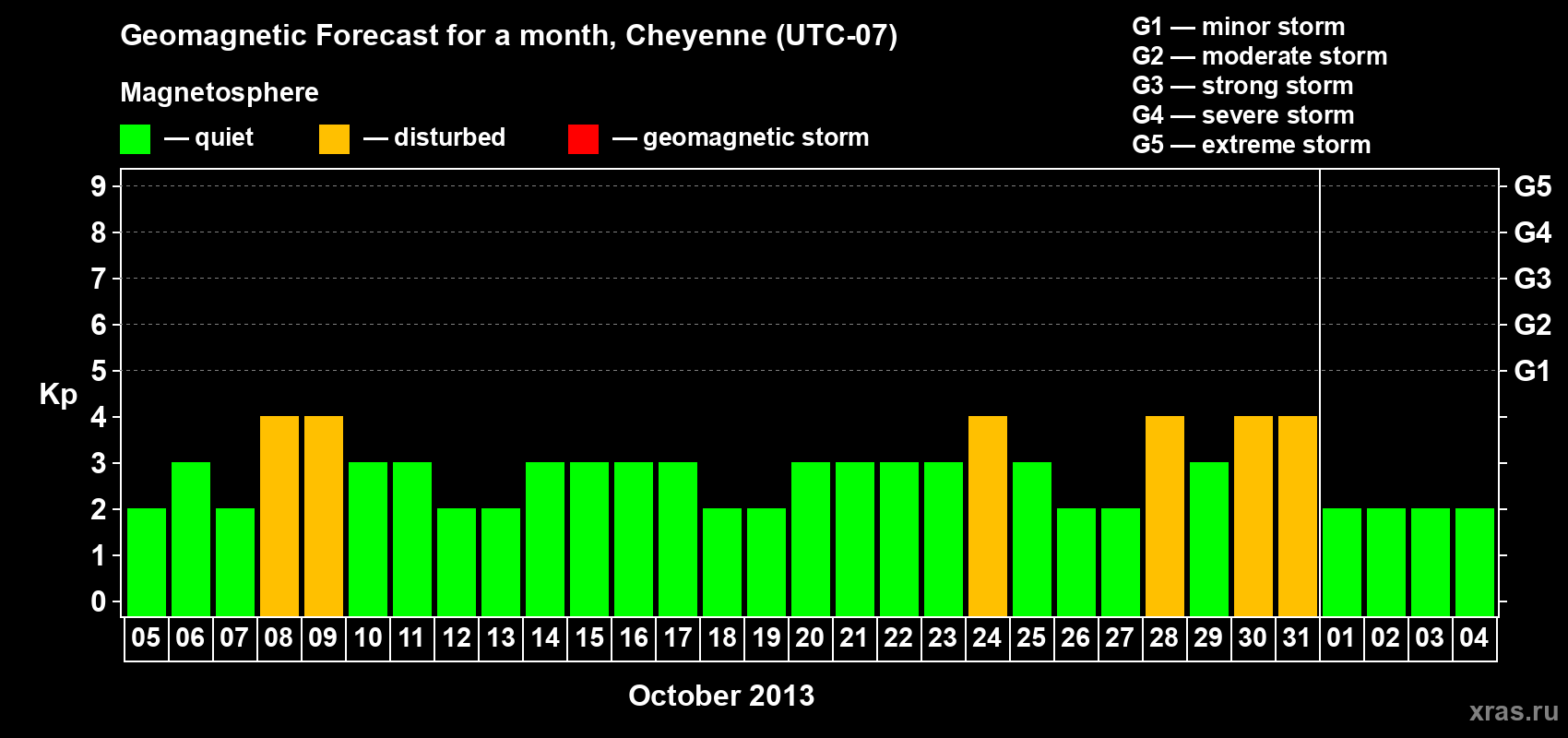Click the Magnetosphere heading
The image size is (1568, 738).
[x=220, y=93]
